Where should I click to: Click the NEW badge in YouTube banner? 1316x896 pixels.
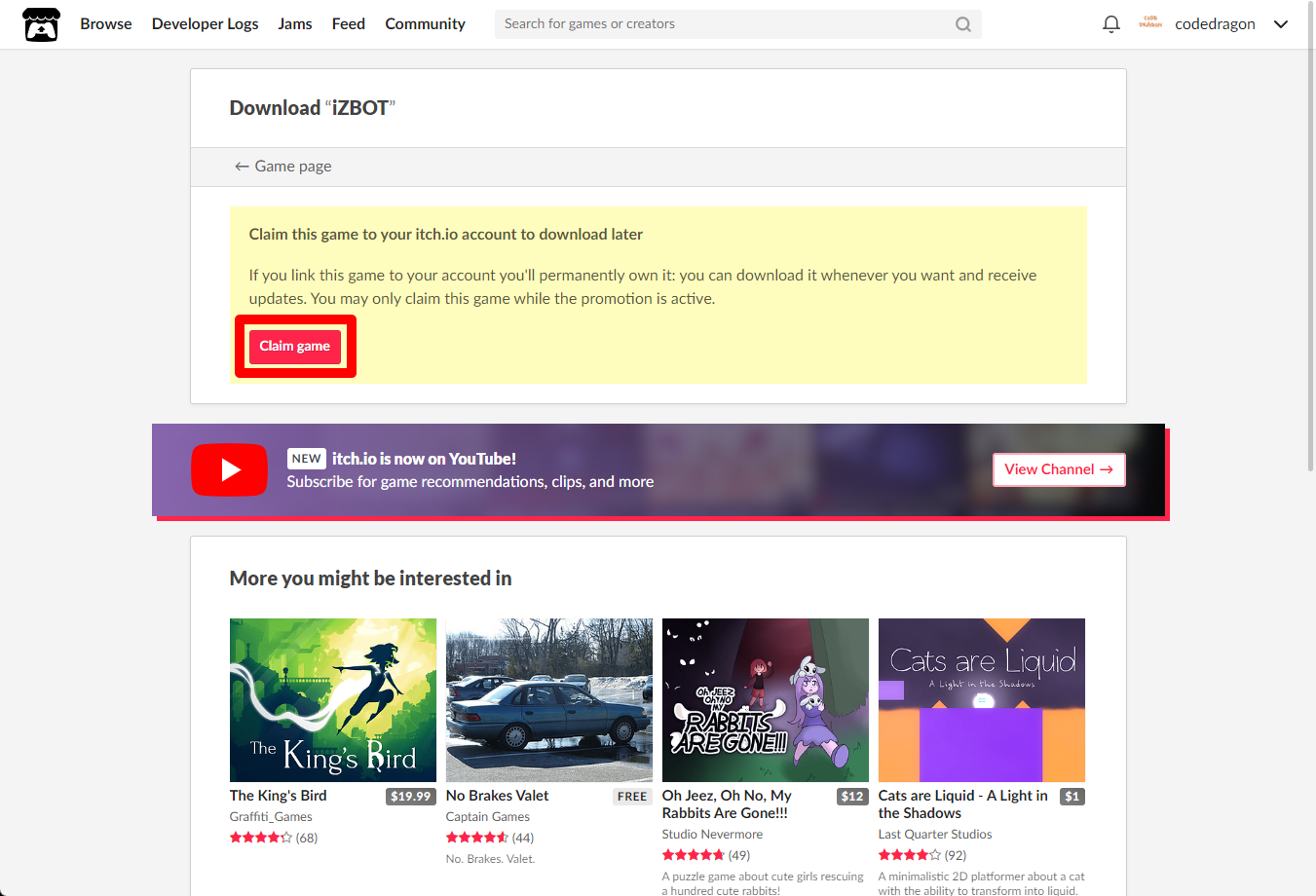tap(306, 459)
